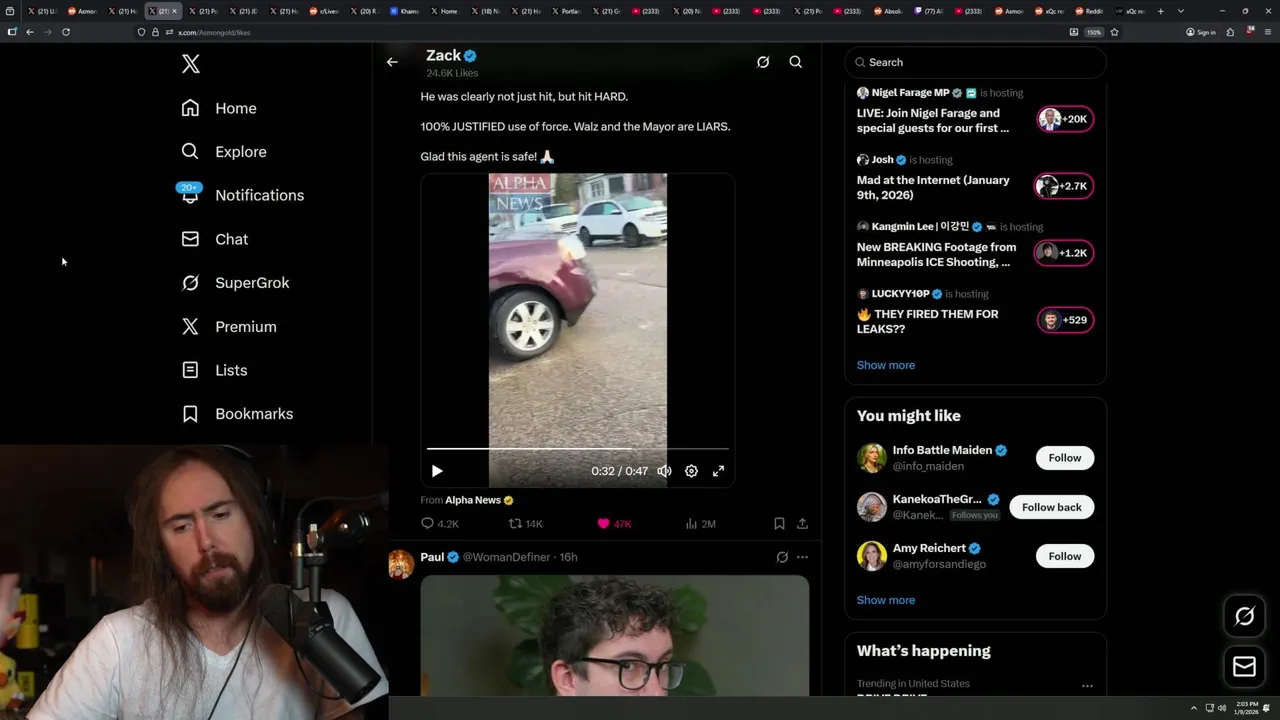Image resolution: width=1280 pixels, height=720 pixels.
Task: Bookmark page with star icon
Action: click(x=1114, y=32)
